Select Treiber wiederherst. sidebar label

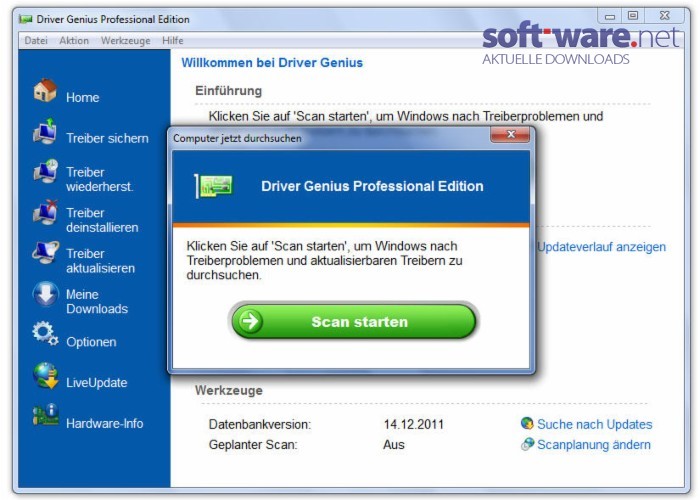pyautogui.click(x=100, y=179)
